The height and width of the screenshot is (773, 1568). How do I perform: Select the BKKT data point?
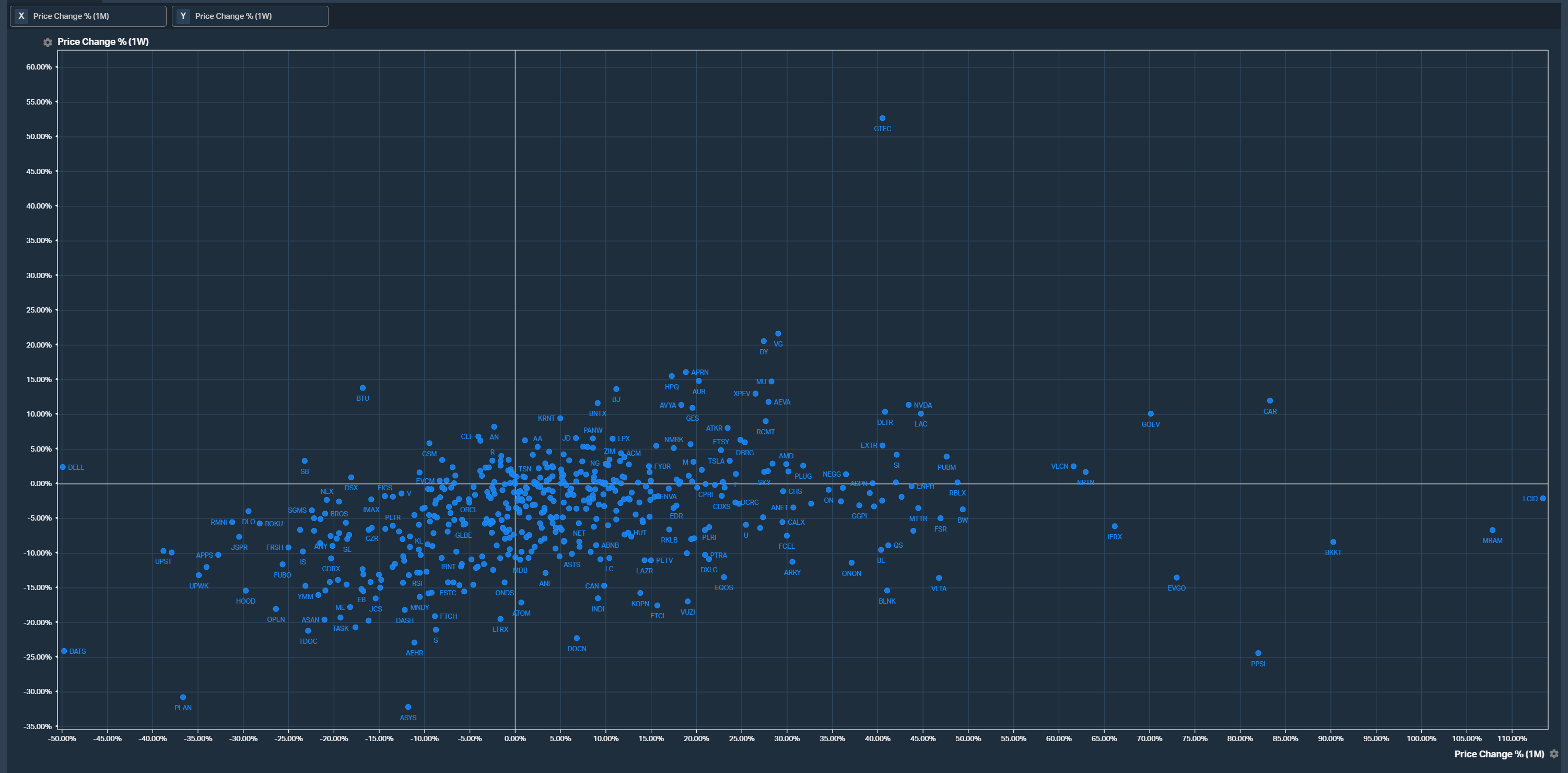[x=1333, y=542]
